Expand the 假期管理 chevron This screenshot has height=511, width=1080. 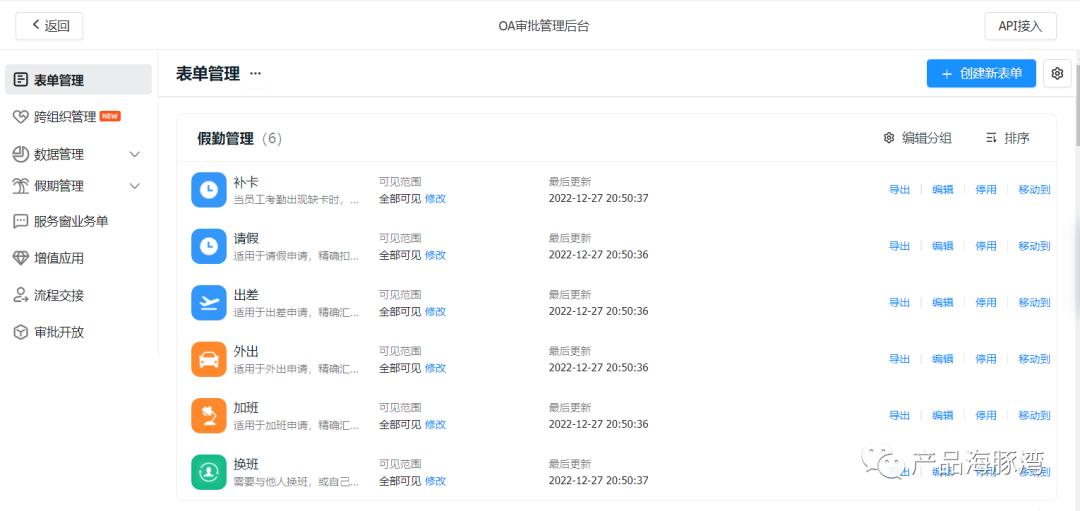(135, 186)
